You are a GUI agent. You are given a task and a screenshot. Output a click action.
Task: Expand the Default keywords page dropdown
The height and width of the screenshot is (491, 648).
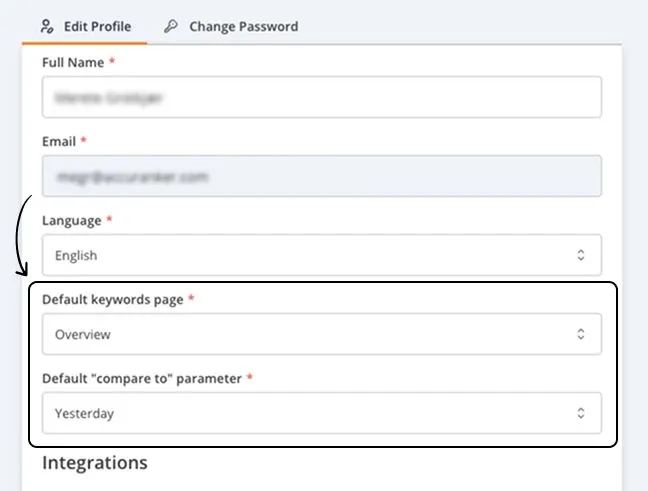click(321, 334)
